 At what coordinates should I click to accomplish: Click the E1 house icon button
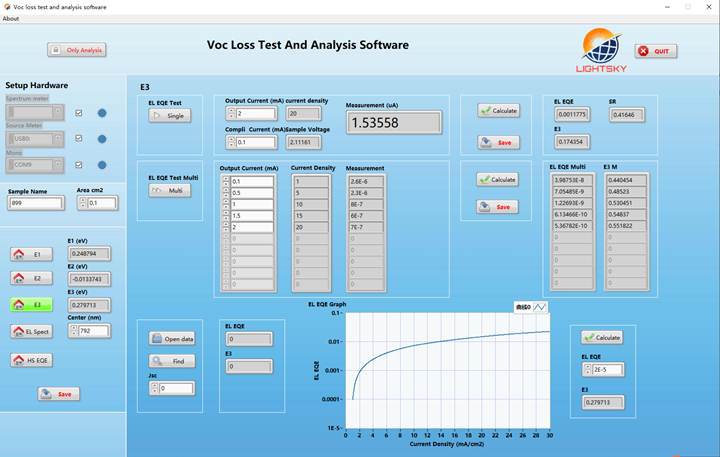31,254
